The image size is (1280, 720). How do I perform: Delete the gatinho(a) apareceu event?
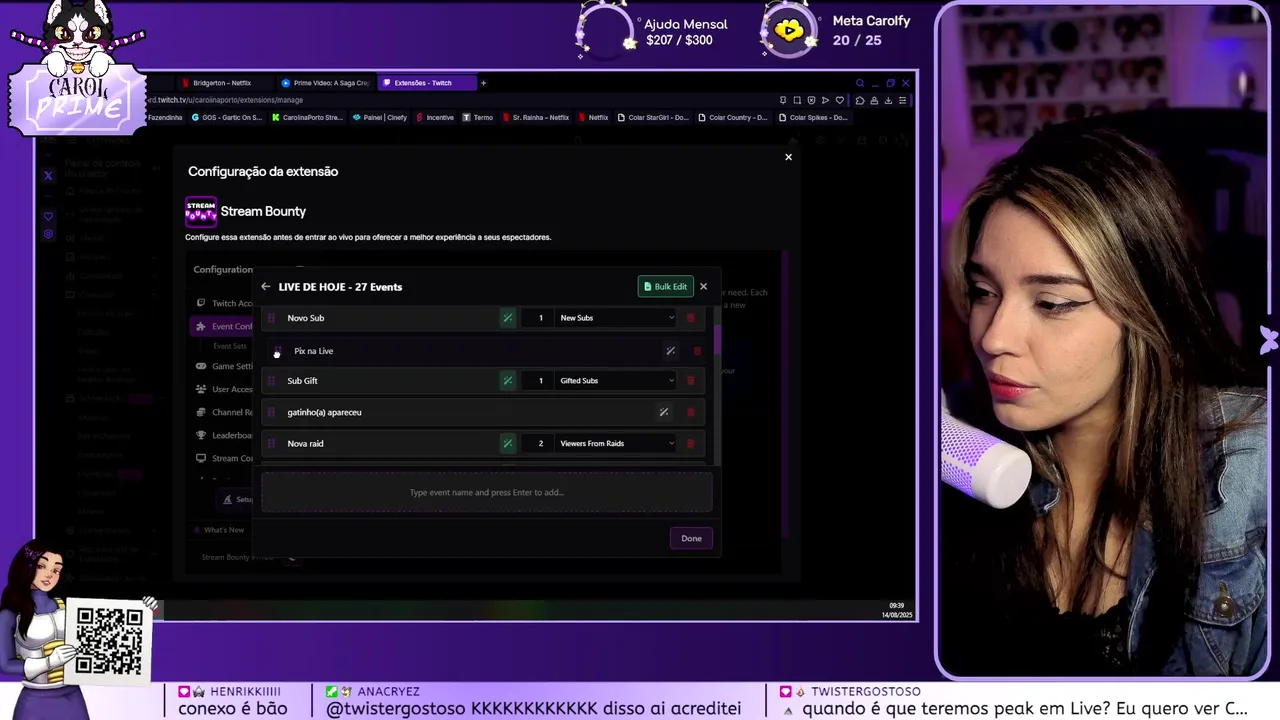[x=690, y=412]
